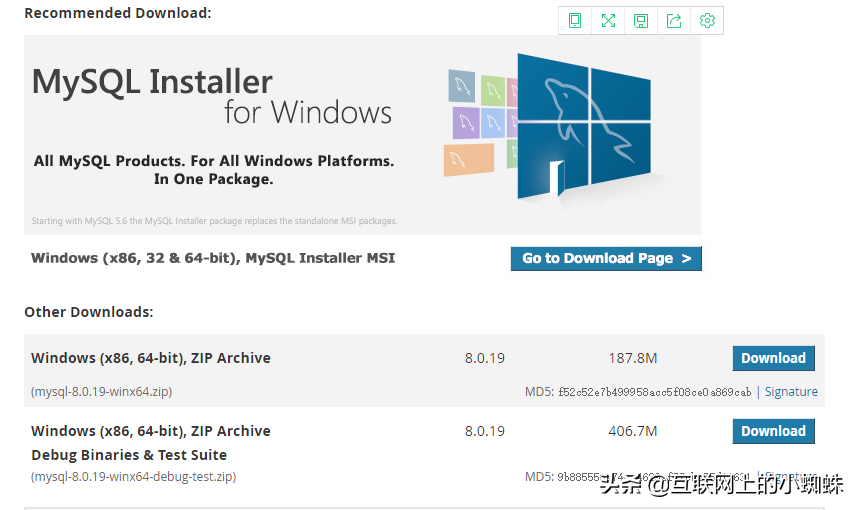Open the Signature link for mysql-8.0.19-winx64.zip
The image size is (858, 510).
[x=791, y=392]
